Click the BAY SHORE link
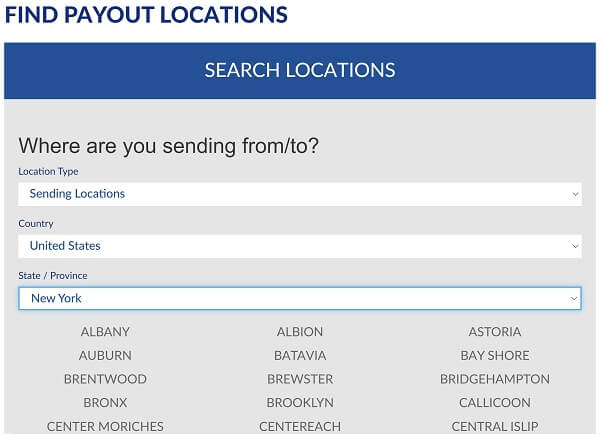This screenshot has height=434, width=600. 495,356
